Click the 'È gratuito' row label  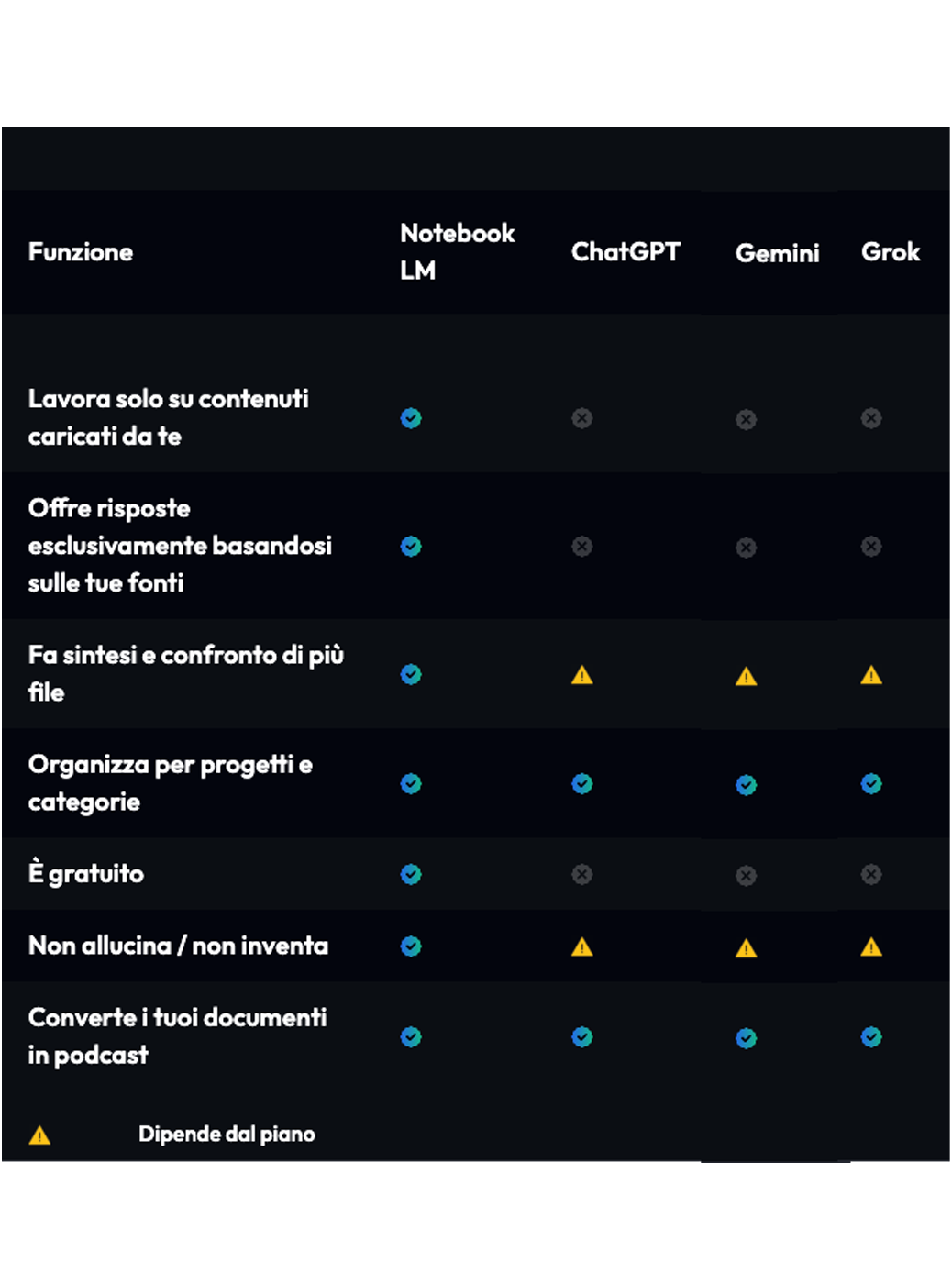[x=86, y=873]
